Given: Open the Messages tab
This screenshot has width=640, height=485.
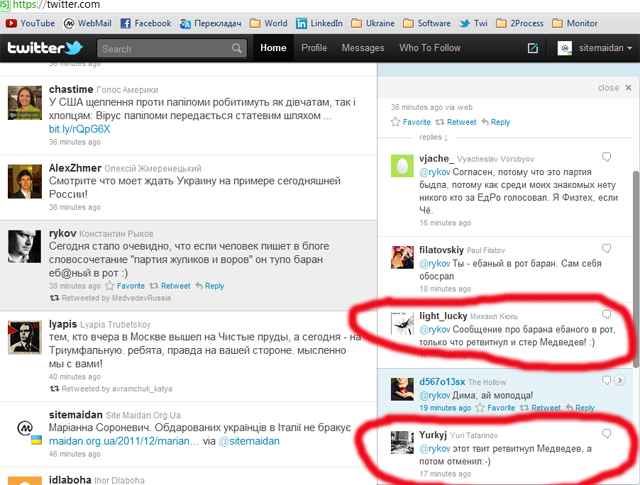Looking at the screenshot, I should [363, 48].
